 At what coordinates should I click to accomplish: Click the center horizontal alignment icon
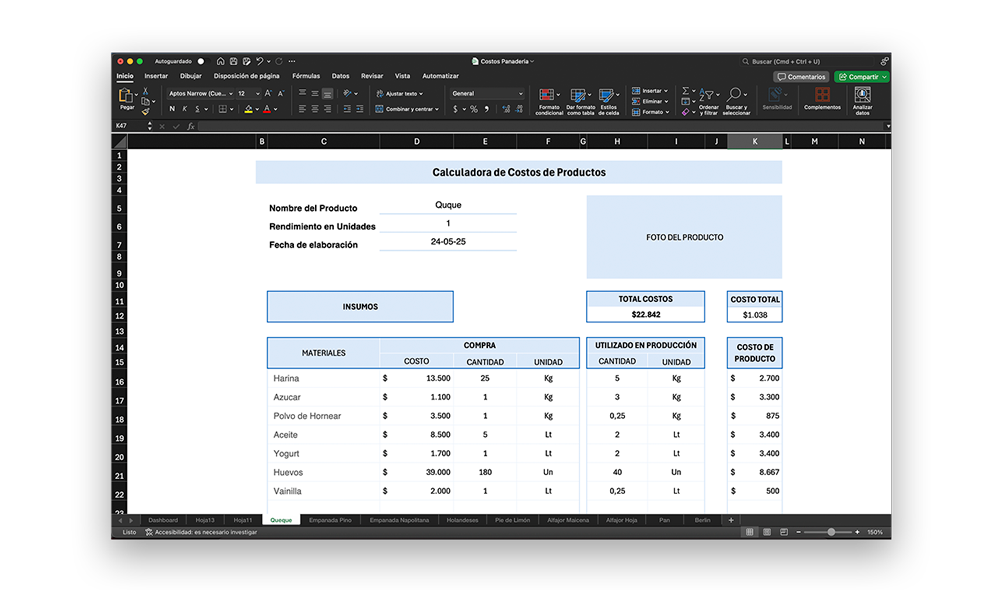[x=314, y=109]
